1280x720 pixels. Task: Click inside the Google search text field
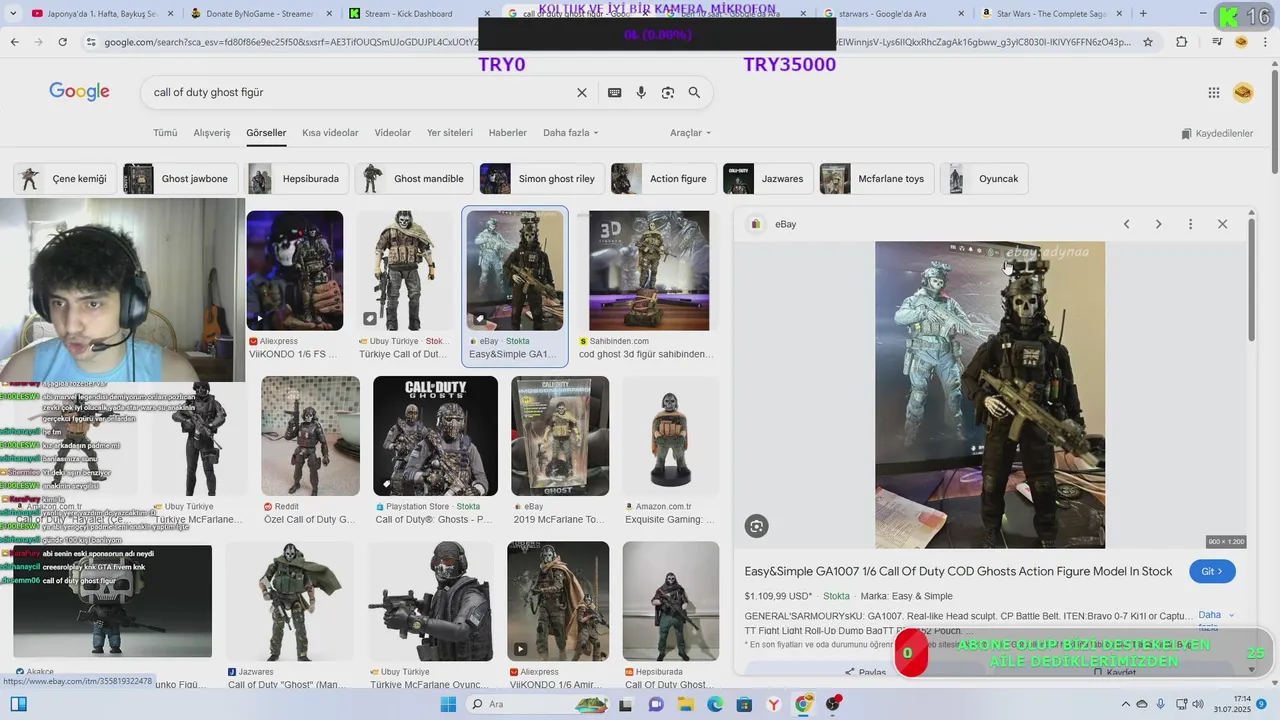pos(360,92)
